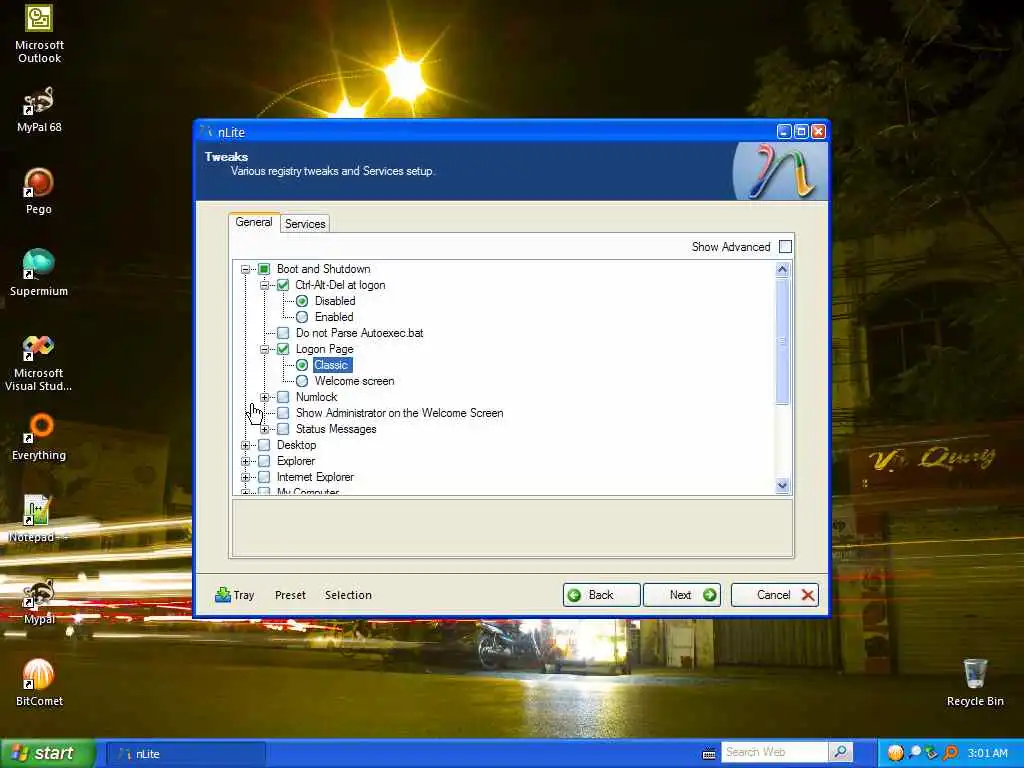Select the Pego desktop icon
1024x768 pixels.
[x=39, y=191]
